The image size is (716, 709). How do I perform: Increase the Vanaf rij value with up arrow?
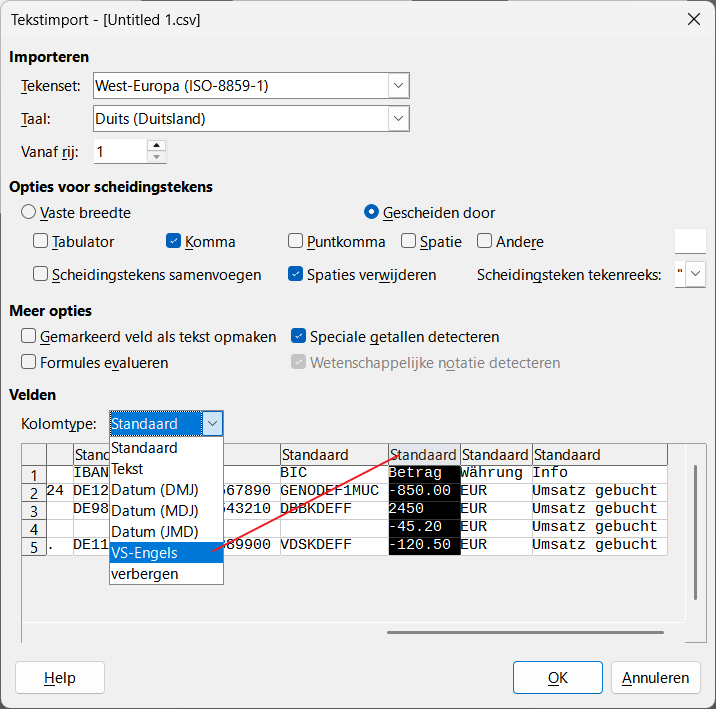coord(156,146)
